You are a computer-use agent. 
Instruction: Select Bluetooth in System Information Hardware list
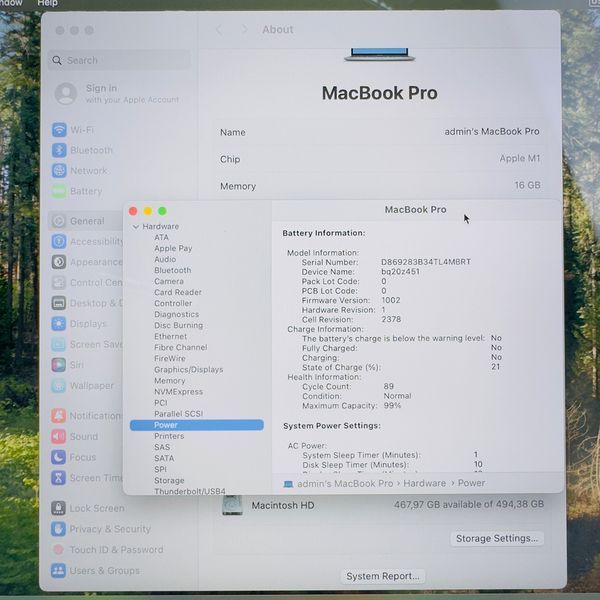pos(173,270)
